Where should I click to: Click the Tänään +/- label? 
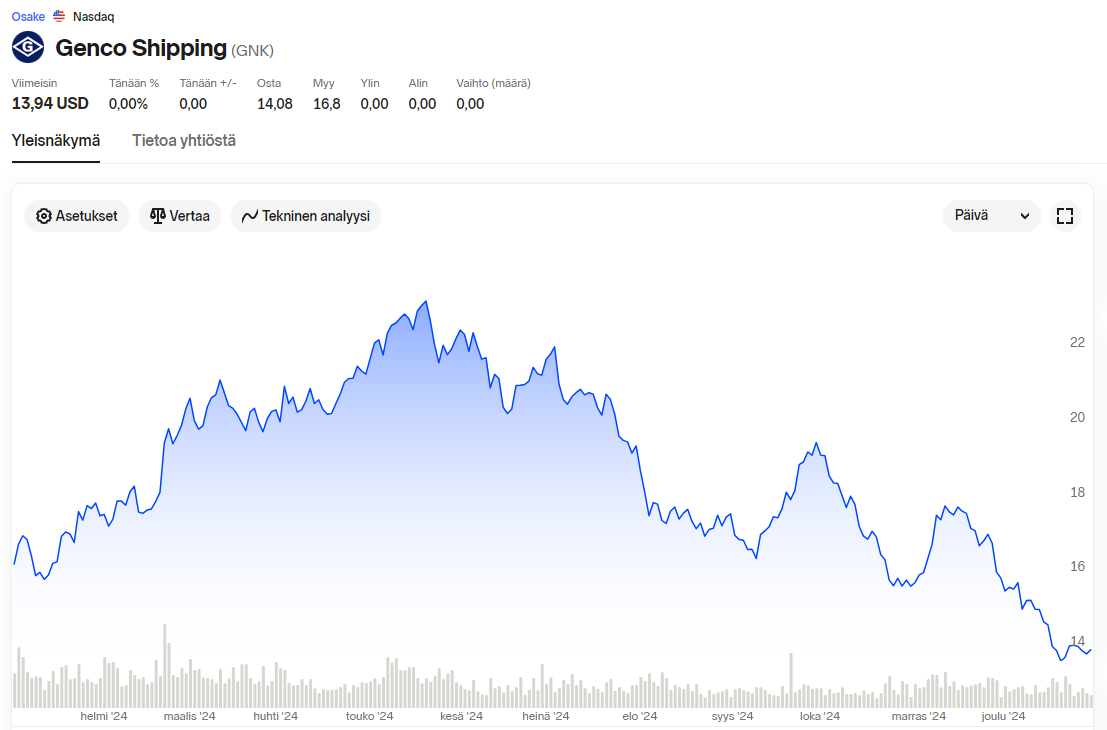[x=208, y=83]
